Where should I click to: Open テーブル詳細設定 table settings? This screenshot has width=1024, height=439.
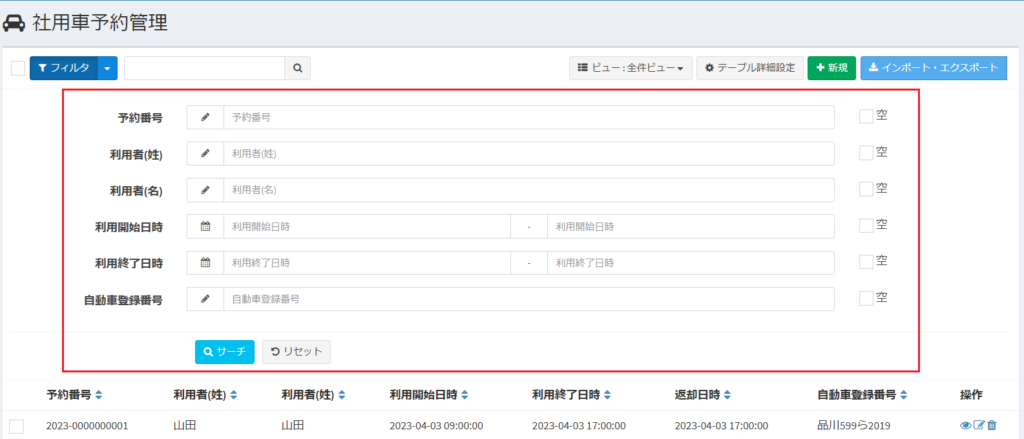pos(750,68)
